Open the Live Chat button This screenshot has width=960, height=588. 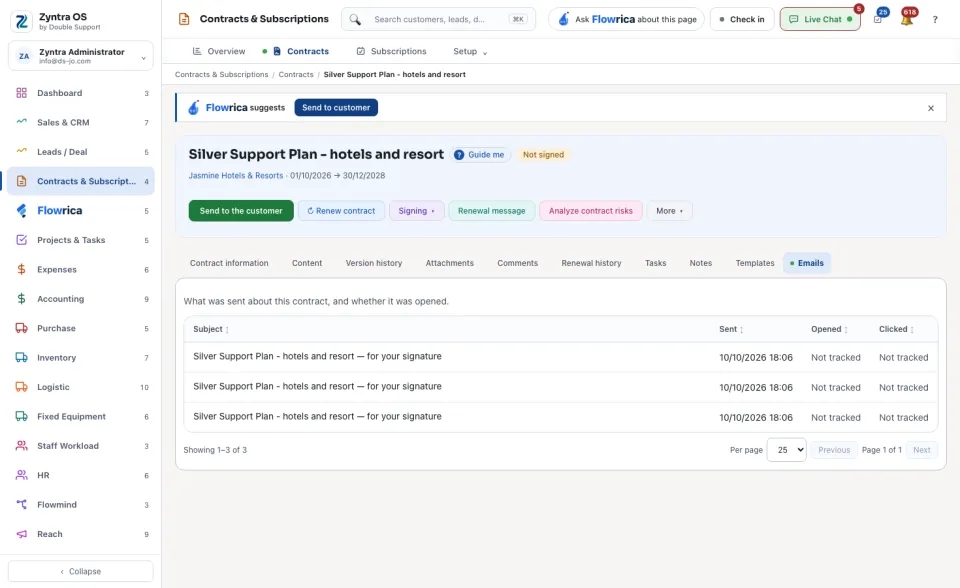tap(820, 20)
